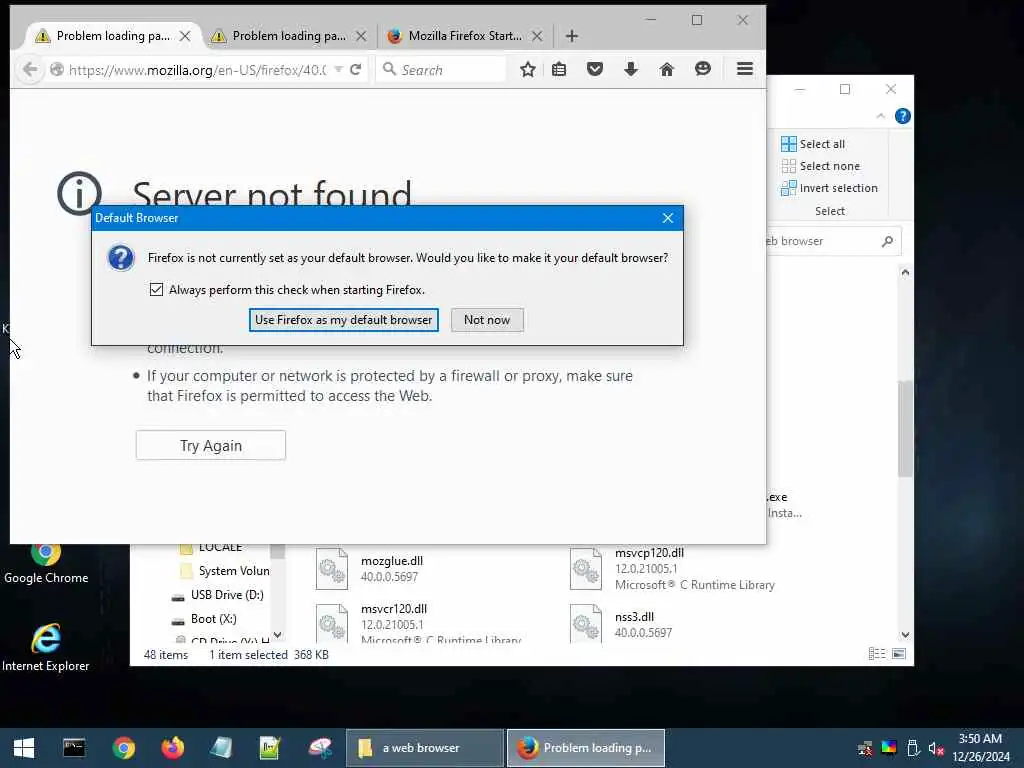1024x768 pixels.
Task: Select LOCALE folder in Explorer tree
Action: [x=212, y=549]
